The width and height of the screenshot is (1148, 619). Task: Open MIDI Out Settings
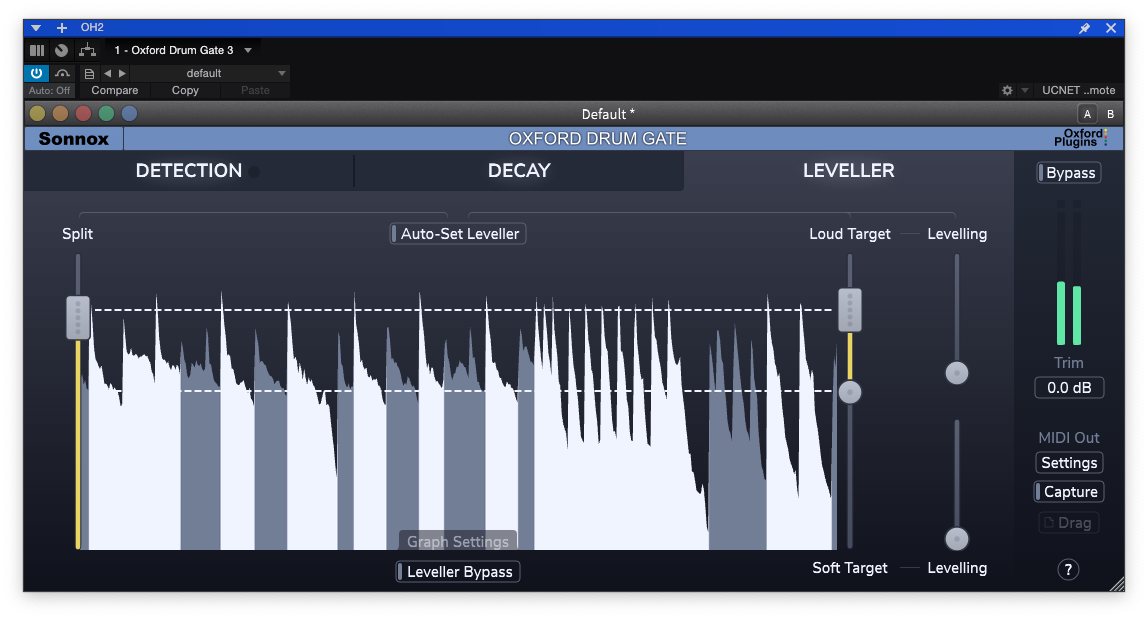click(x=1069, y=463)
